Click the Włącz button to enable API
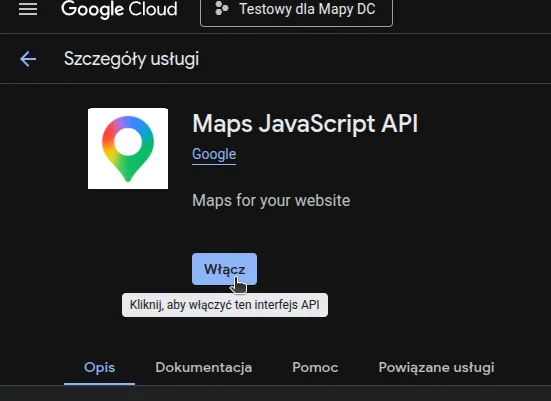551x401 pixels. (224, 269)
